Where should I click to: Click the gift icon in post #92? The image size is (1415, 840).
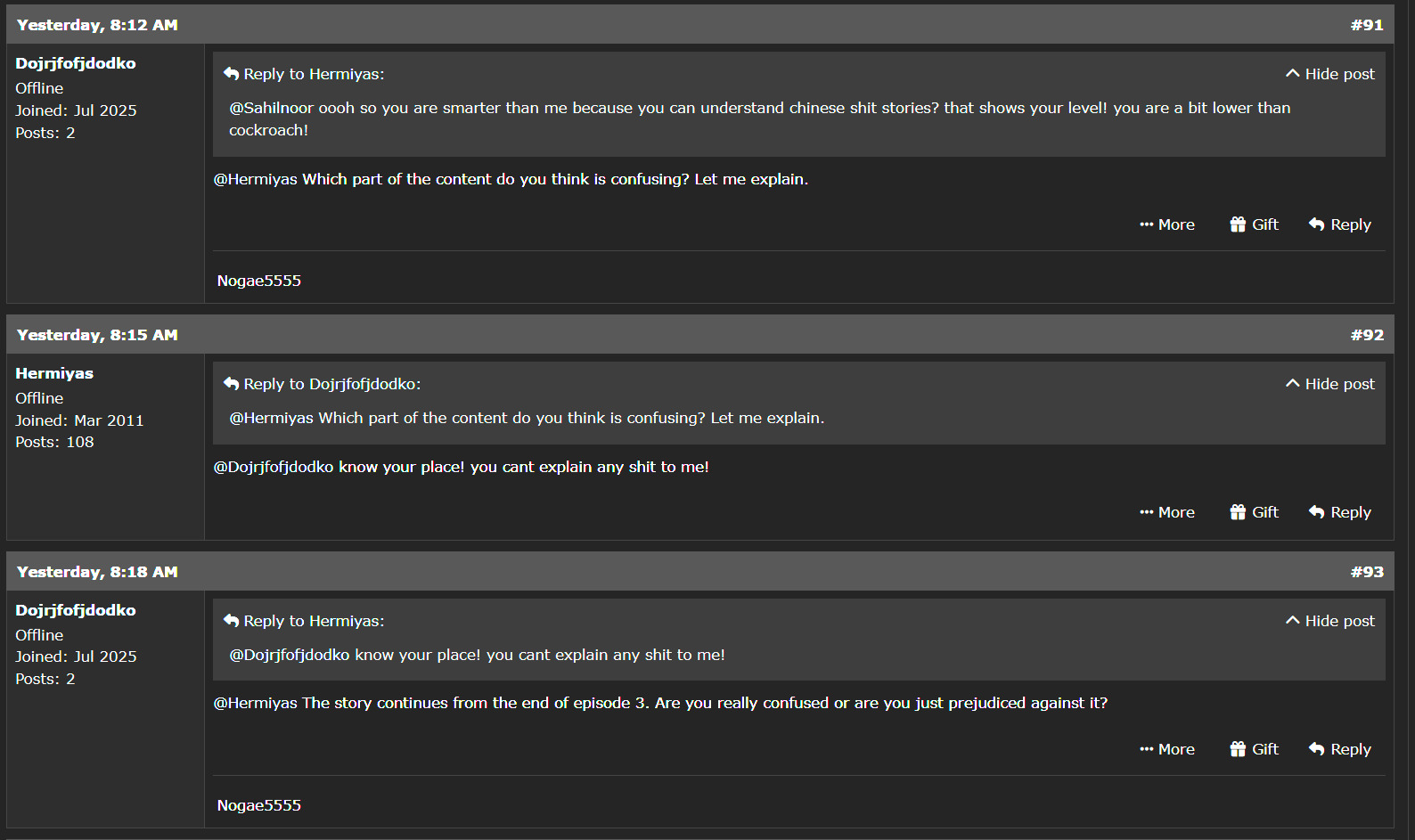(1238, 512)
